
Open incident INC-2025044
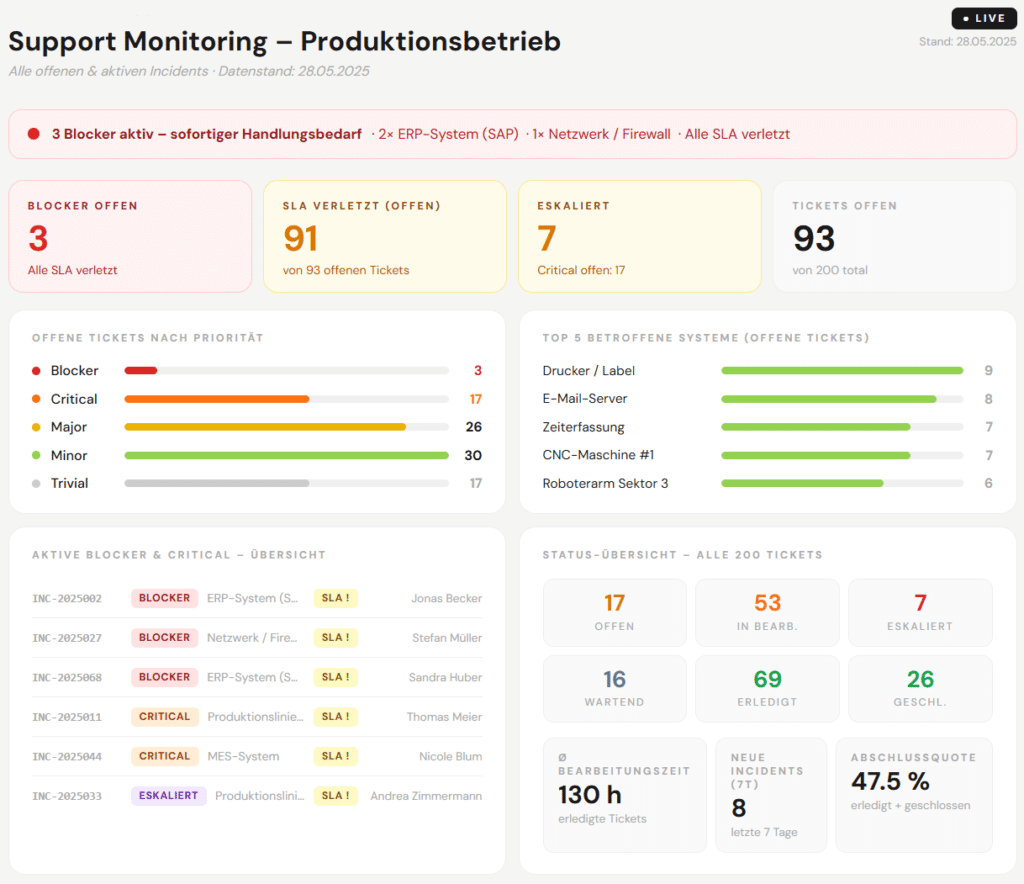257,756
